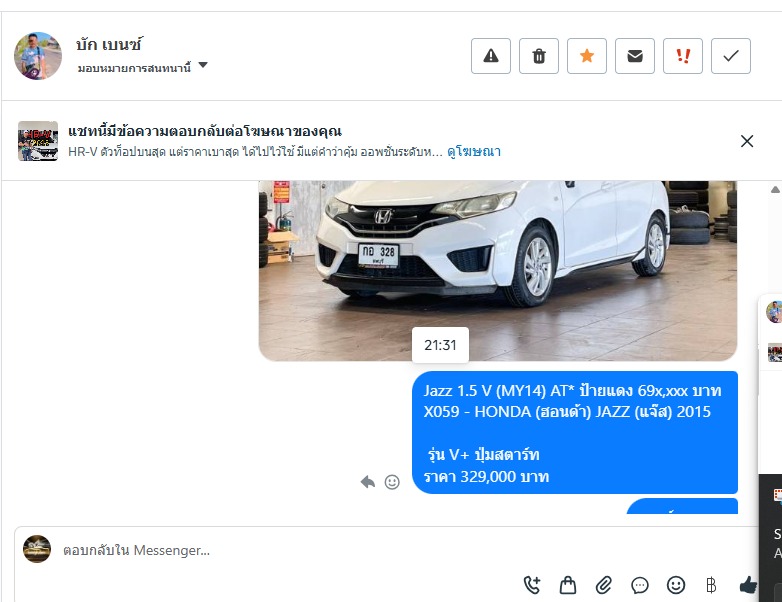This screenshot has width=782, height=602.
Task: Reply to the Jazz 1.5 V message
Action: [x=368, y=482]
